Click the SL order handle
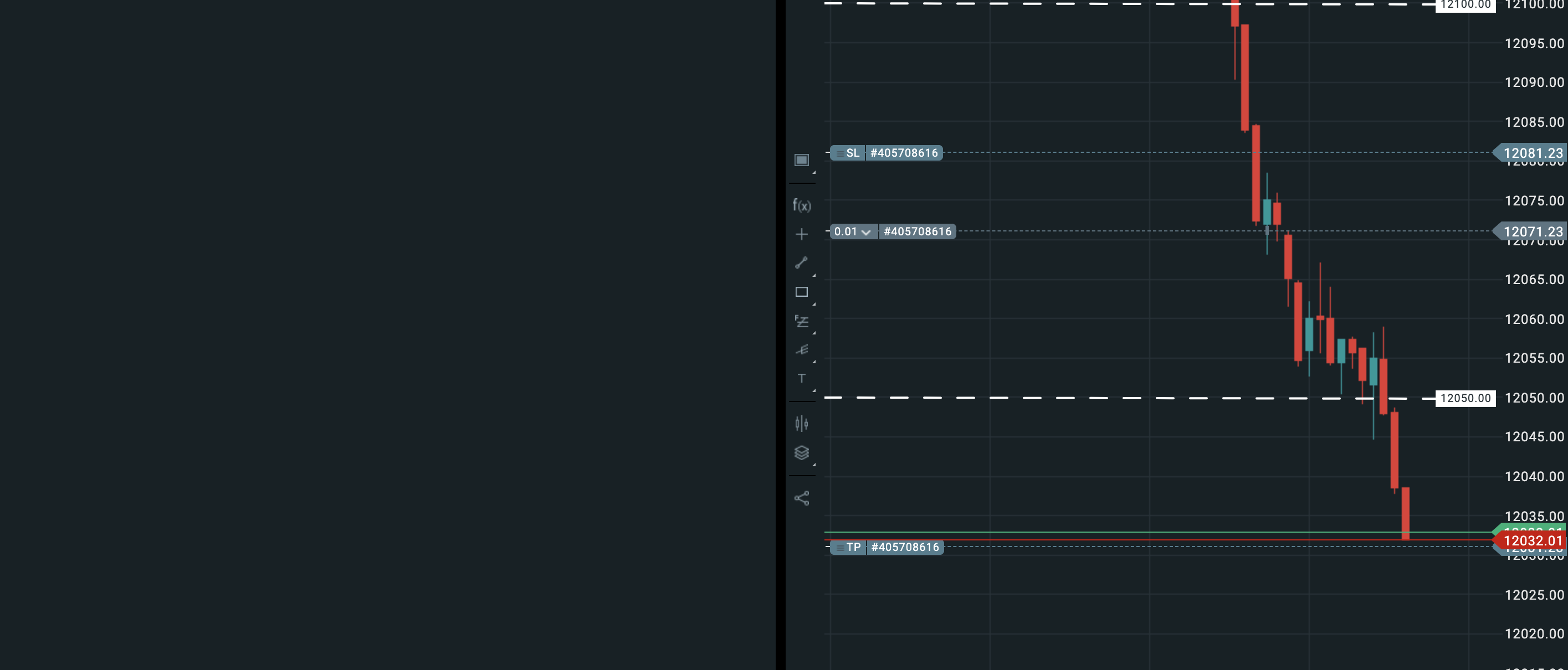Screen dimensions: 1568x670 pyautogui.click(x=847, y=153)
